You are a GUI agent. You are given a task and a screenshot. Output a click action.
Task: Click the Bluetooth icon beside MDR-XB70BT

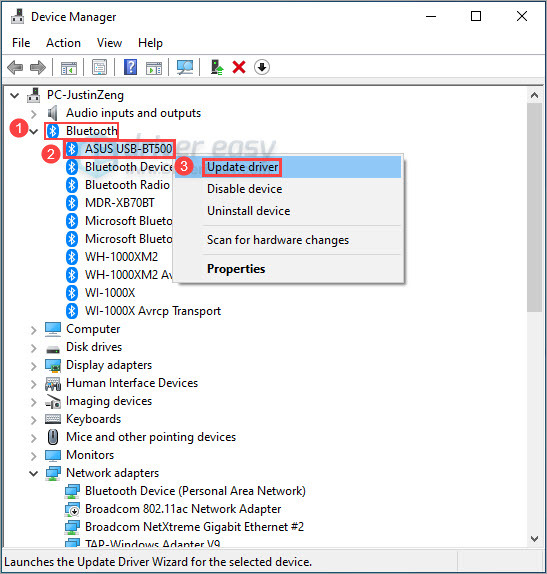point(72,203)
